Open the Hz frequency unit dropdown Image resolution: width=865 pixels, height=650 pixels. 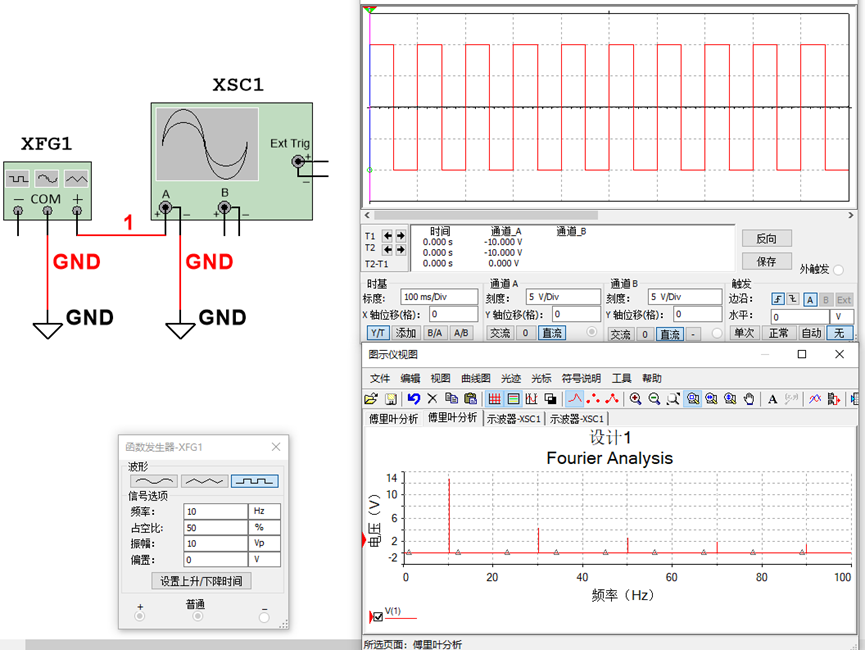(x=265, y=511)
